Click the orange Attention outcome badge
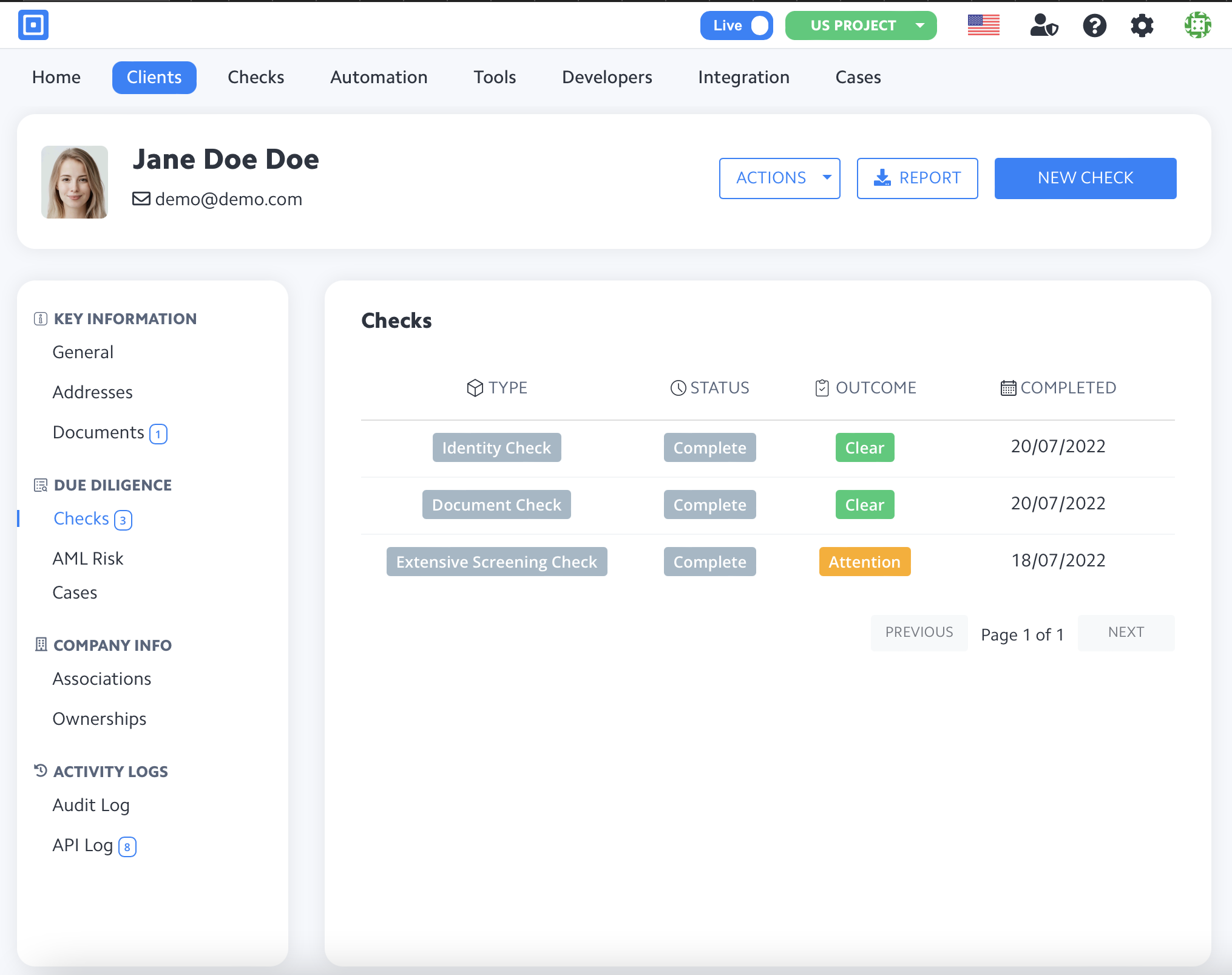 (x=864, y=562)
